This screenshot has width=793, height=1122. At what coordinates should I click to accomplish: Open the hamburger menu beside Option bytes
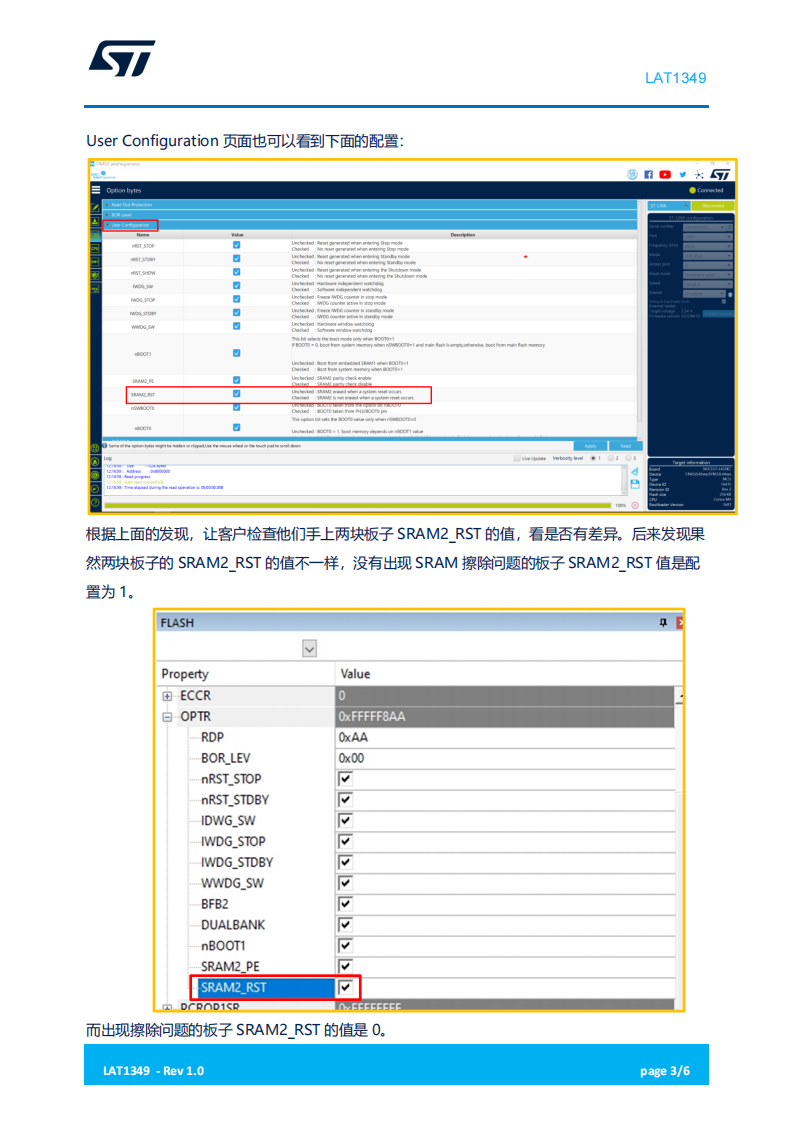[x=96, y=190]
